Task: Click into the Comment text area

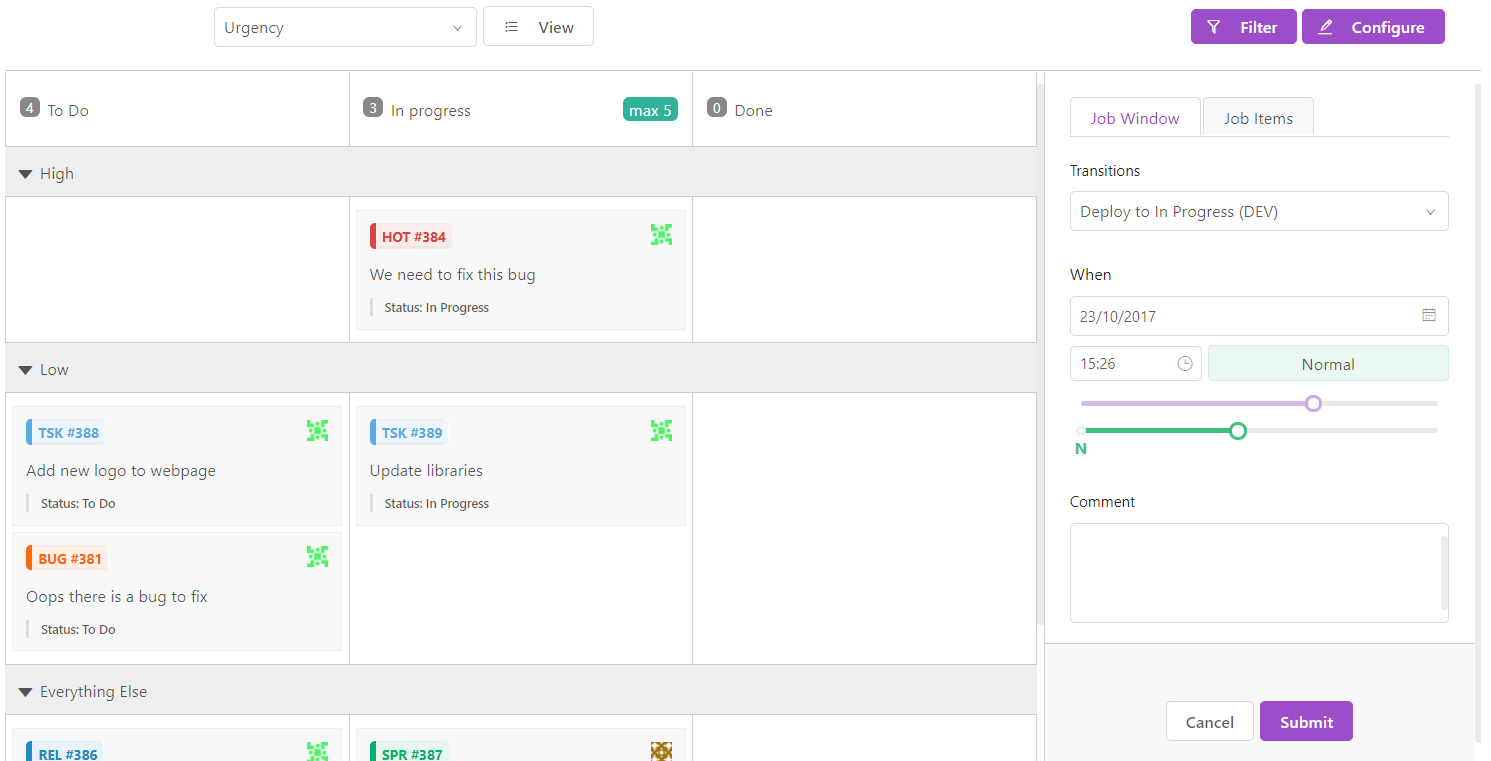Action: [1259, 573]
